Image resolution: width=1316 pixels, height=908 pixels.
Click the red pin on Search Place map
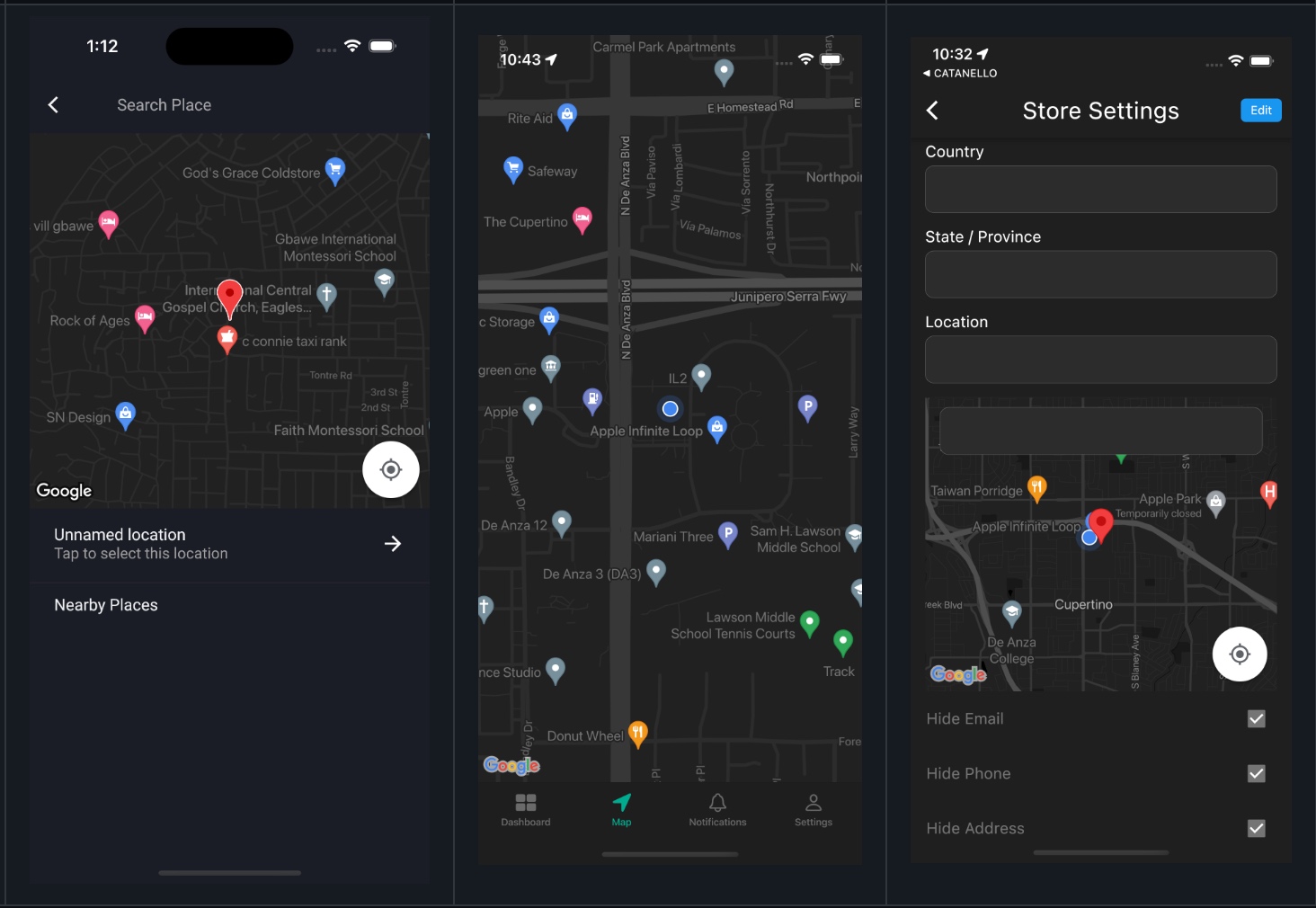click(230, 296)
